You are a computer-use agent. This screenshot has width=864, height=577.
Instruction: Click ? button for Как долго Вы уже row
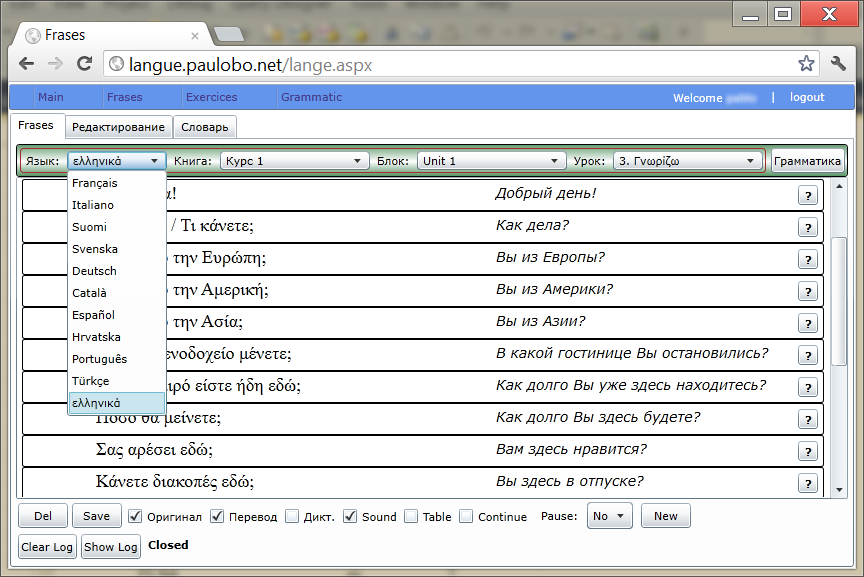(x=808, y=387)
